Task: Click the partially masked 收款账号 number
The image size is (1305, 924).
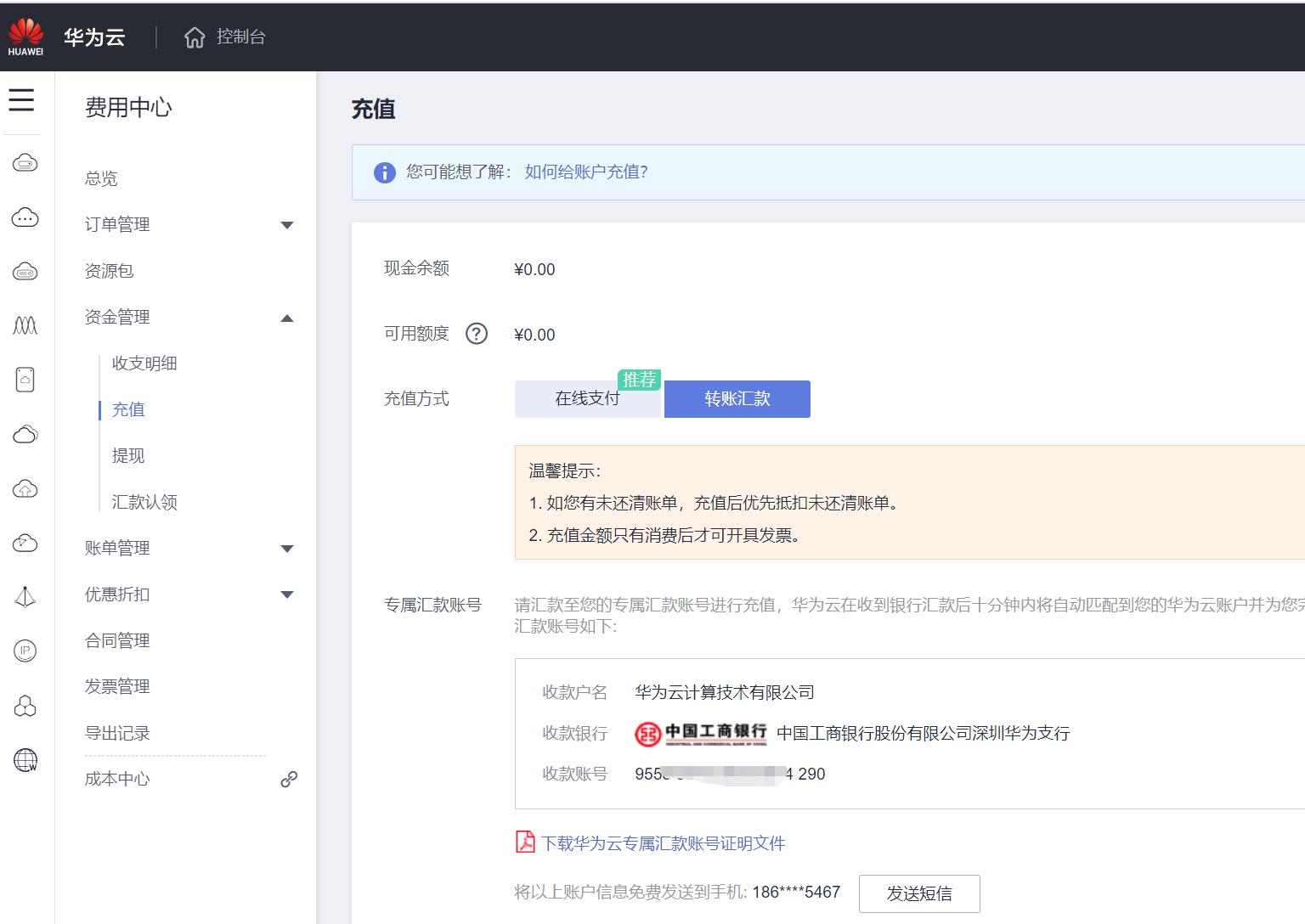Action: 730,774
